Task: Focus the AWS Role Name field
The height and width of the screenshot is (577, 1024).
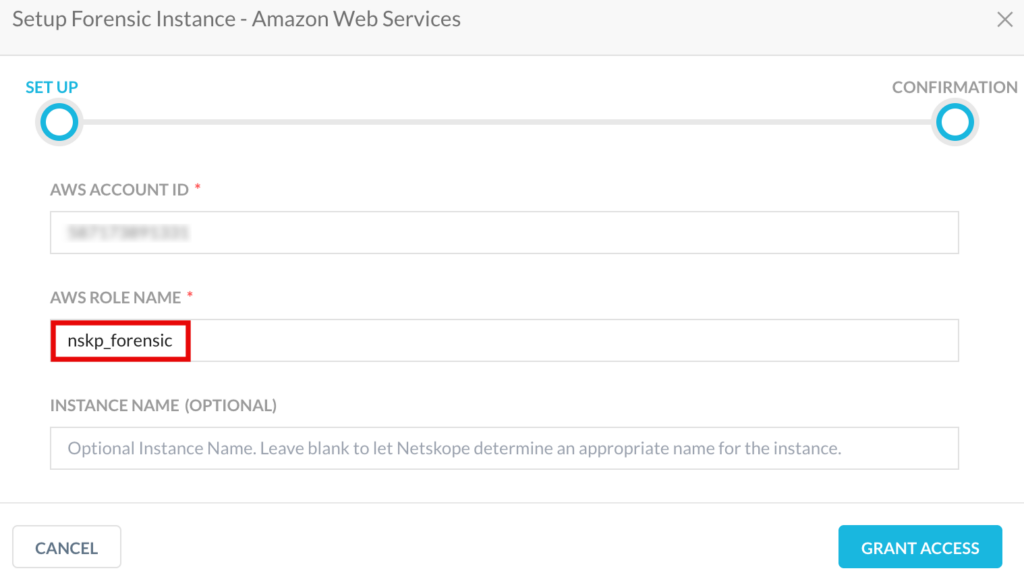Action: click(x=504, y=340)
